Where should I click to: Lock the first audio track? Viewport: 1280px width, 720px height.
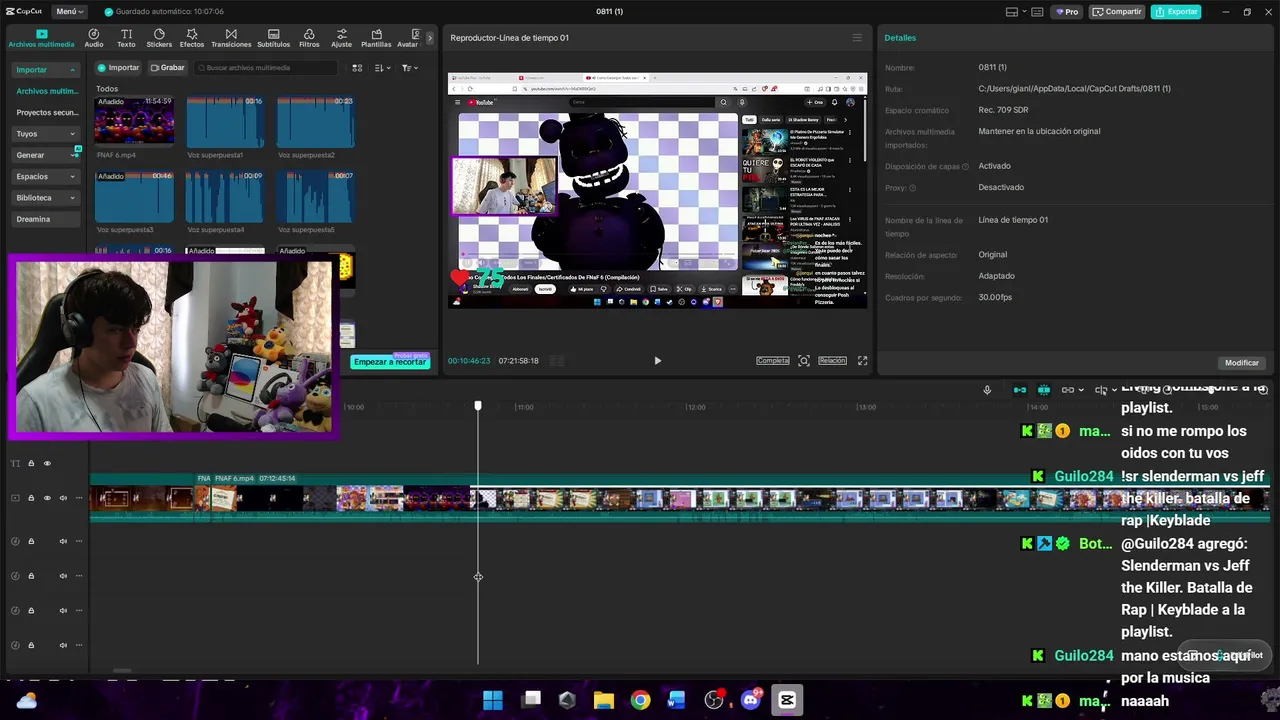point(31,541)
